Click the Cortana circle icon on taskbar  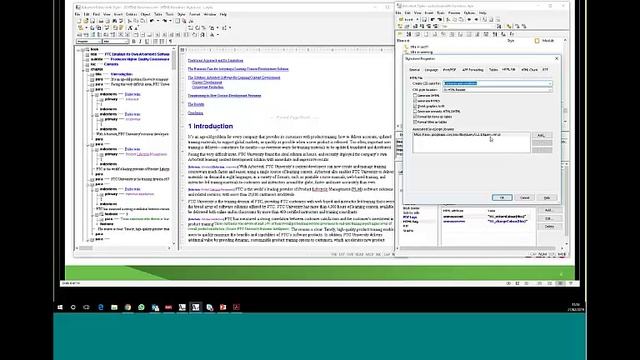coord(73,307)
